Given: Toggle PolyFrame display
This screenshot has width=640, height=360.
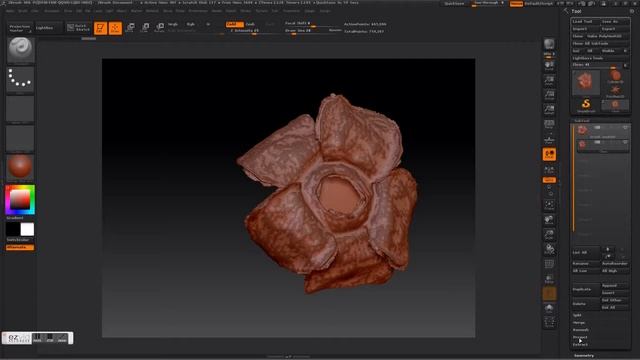Looking at the screenshot, I should 549,264.
